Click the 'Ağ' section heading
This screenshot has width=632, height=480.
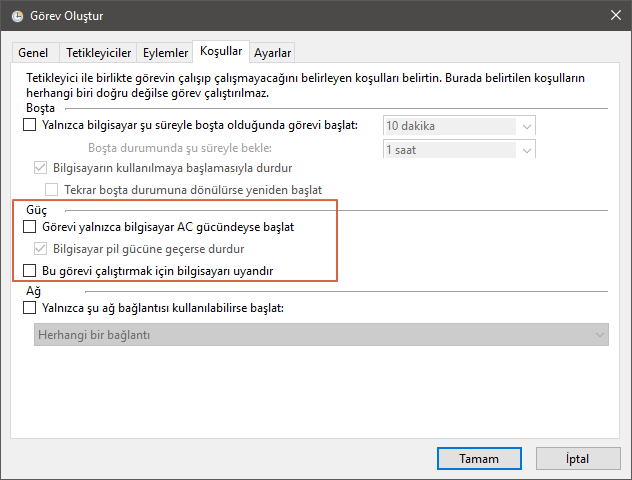[x=33, y=291]
